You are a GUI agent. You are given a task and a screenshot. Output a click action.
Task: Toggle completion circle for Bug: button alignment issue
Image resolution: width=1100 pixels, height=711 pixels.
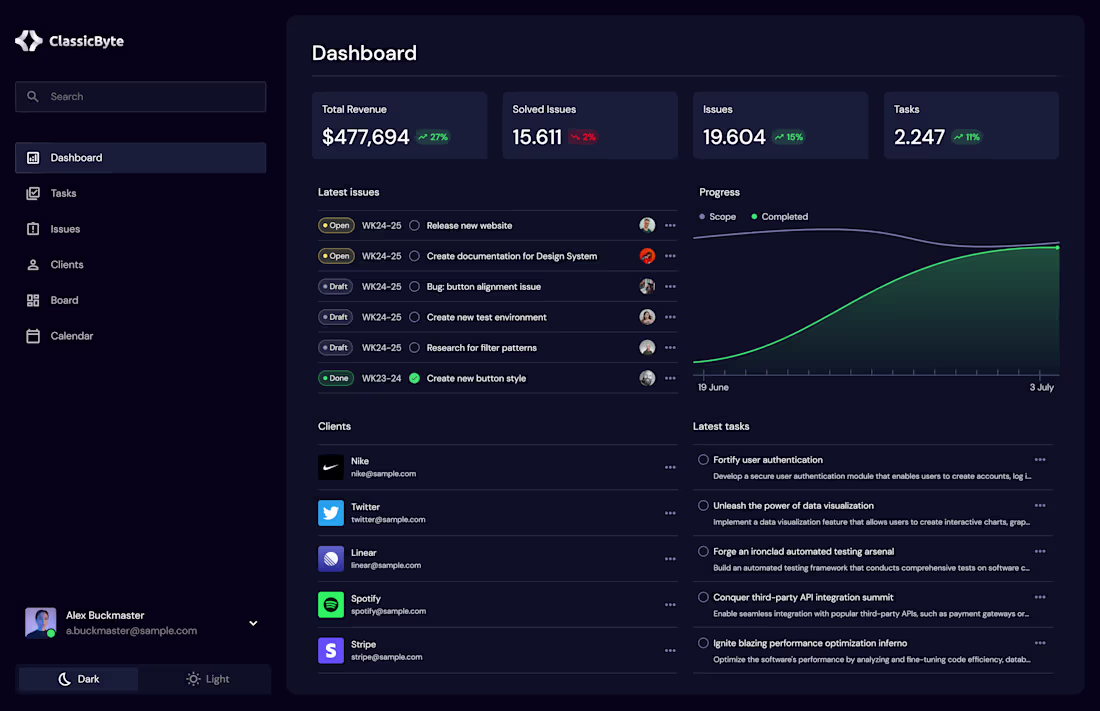(x=415, y=286)
